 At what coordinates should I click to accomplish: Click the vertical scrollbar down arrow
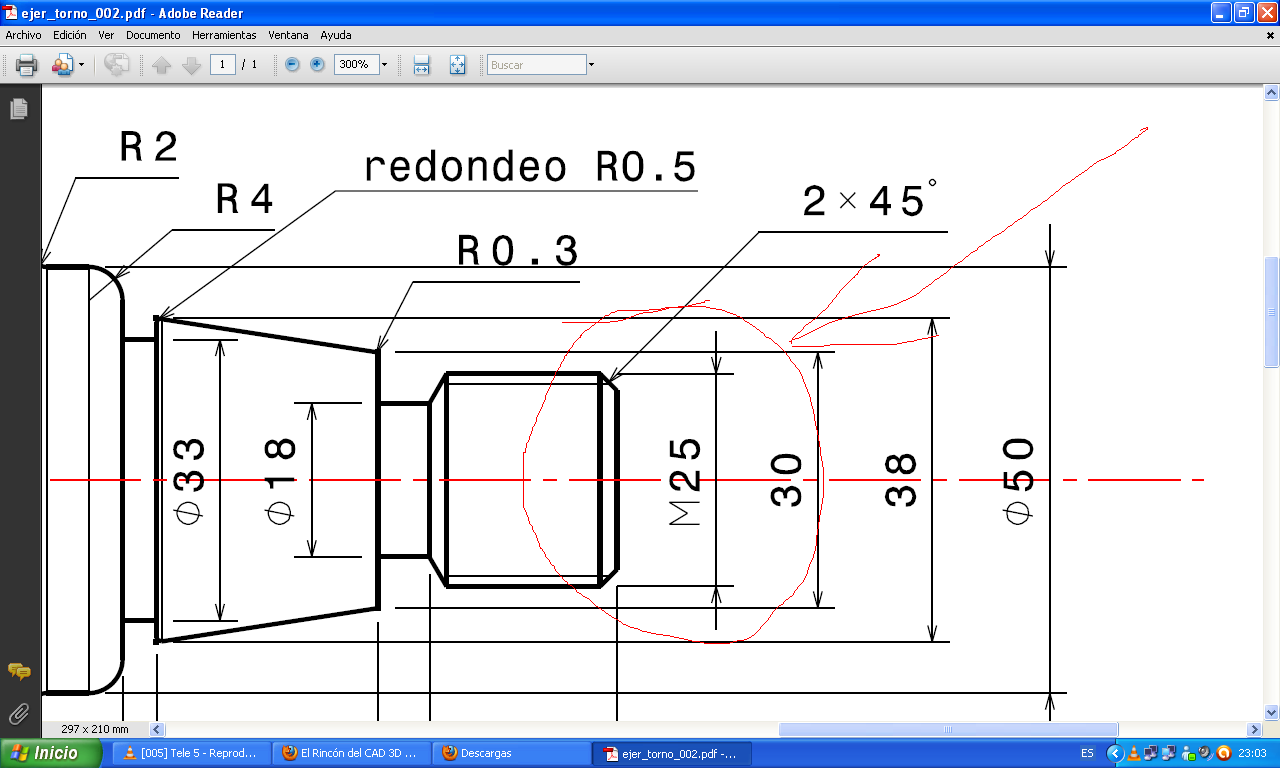click(1272, 713)
